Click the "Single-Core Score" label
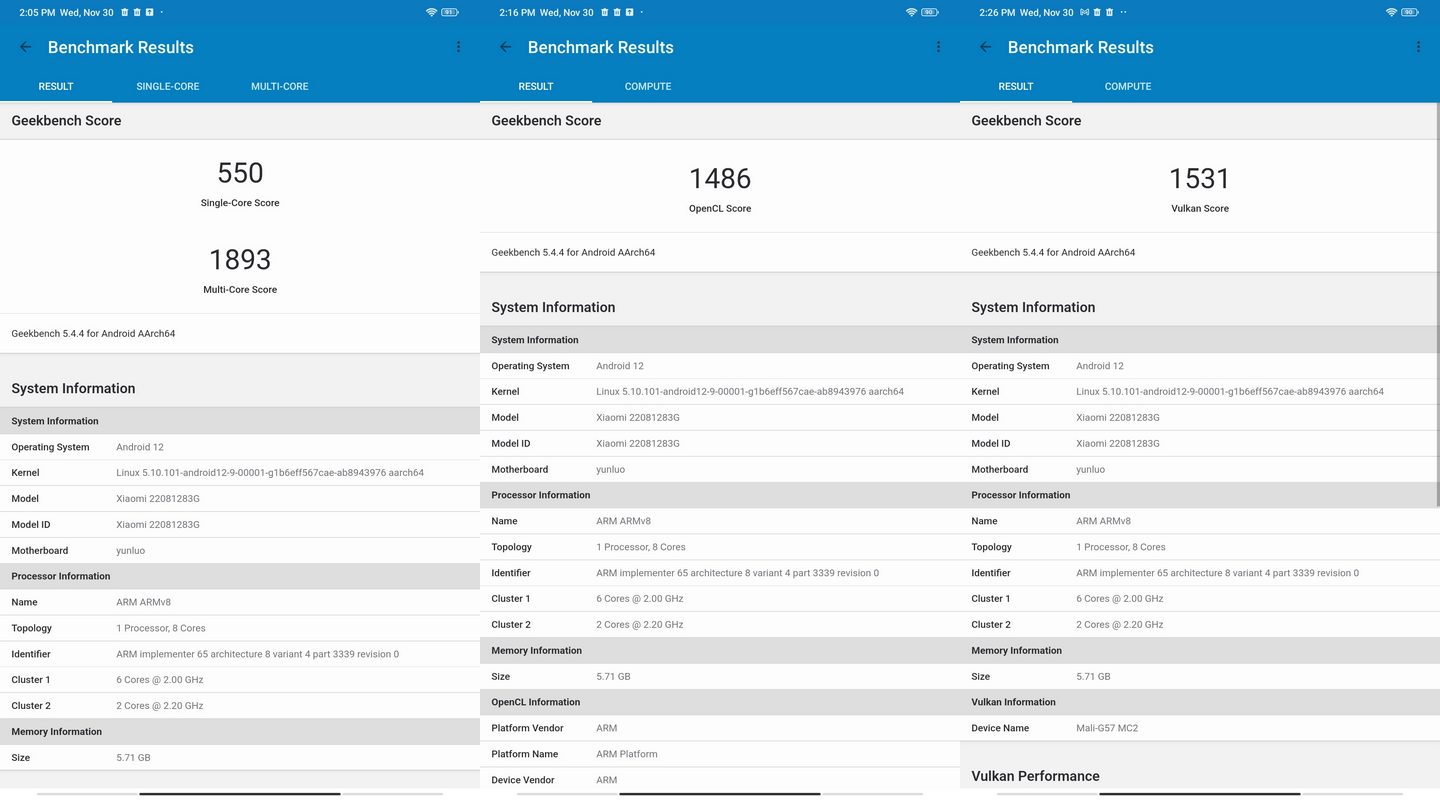This screenshot has height=800, width=1440. pyautogui.click(x=240, y=203)
